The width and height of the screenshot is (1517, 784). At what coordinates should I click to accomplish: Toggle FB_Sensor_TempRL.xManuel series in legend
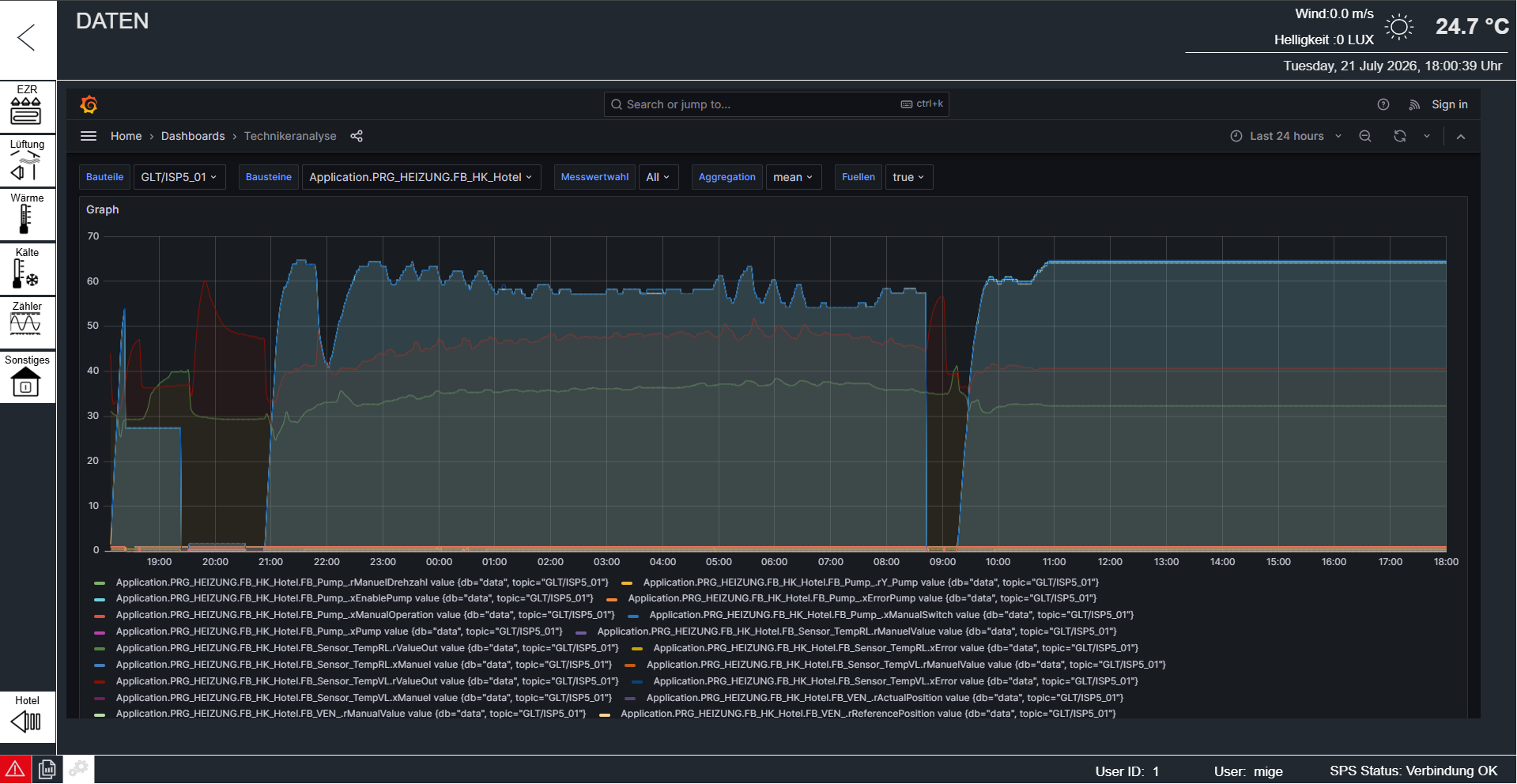click(x=364, y=665)
